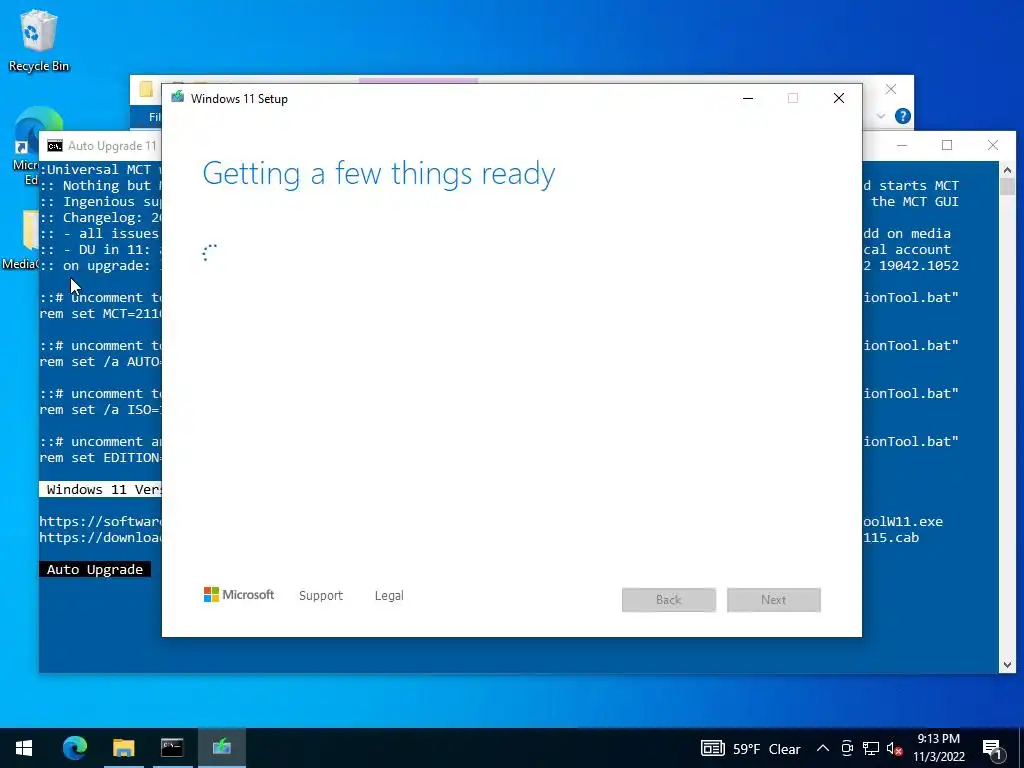Open the Action Center notifications icon
The height and width of the screenshot is (768, 1024).
coord(992,748)
